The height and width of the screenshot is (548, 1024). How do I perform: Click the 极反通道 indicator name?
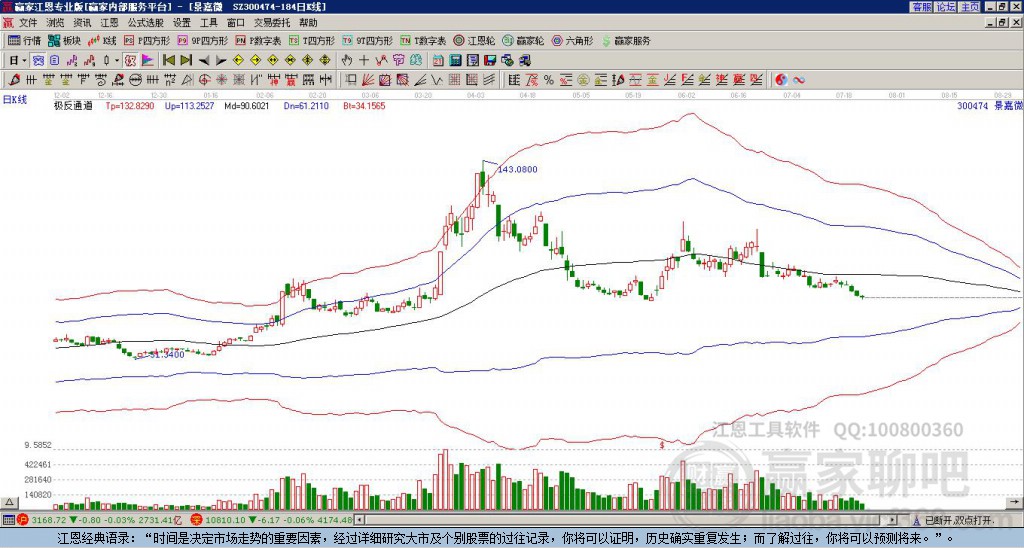[73, 105]
